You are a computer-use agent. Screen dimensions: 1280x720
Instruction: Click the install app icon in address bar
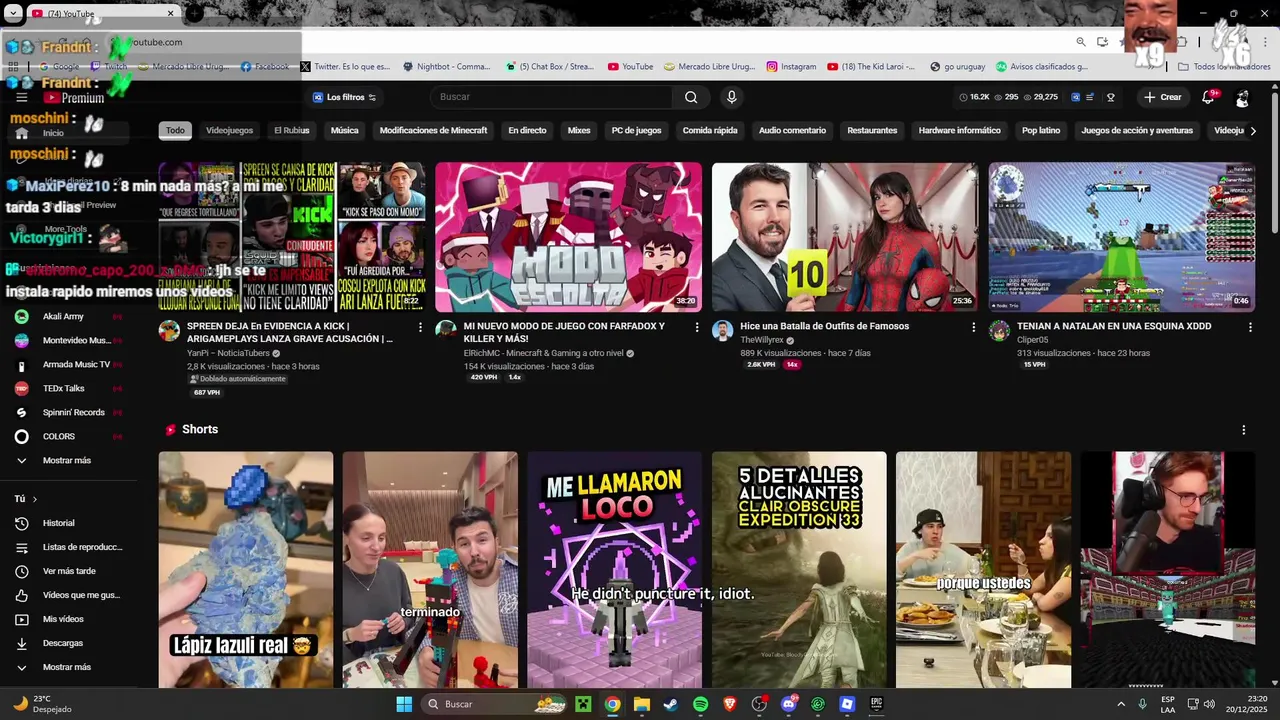(x=1102, y=42)
